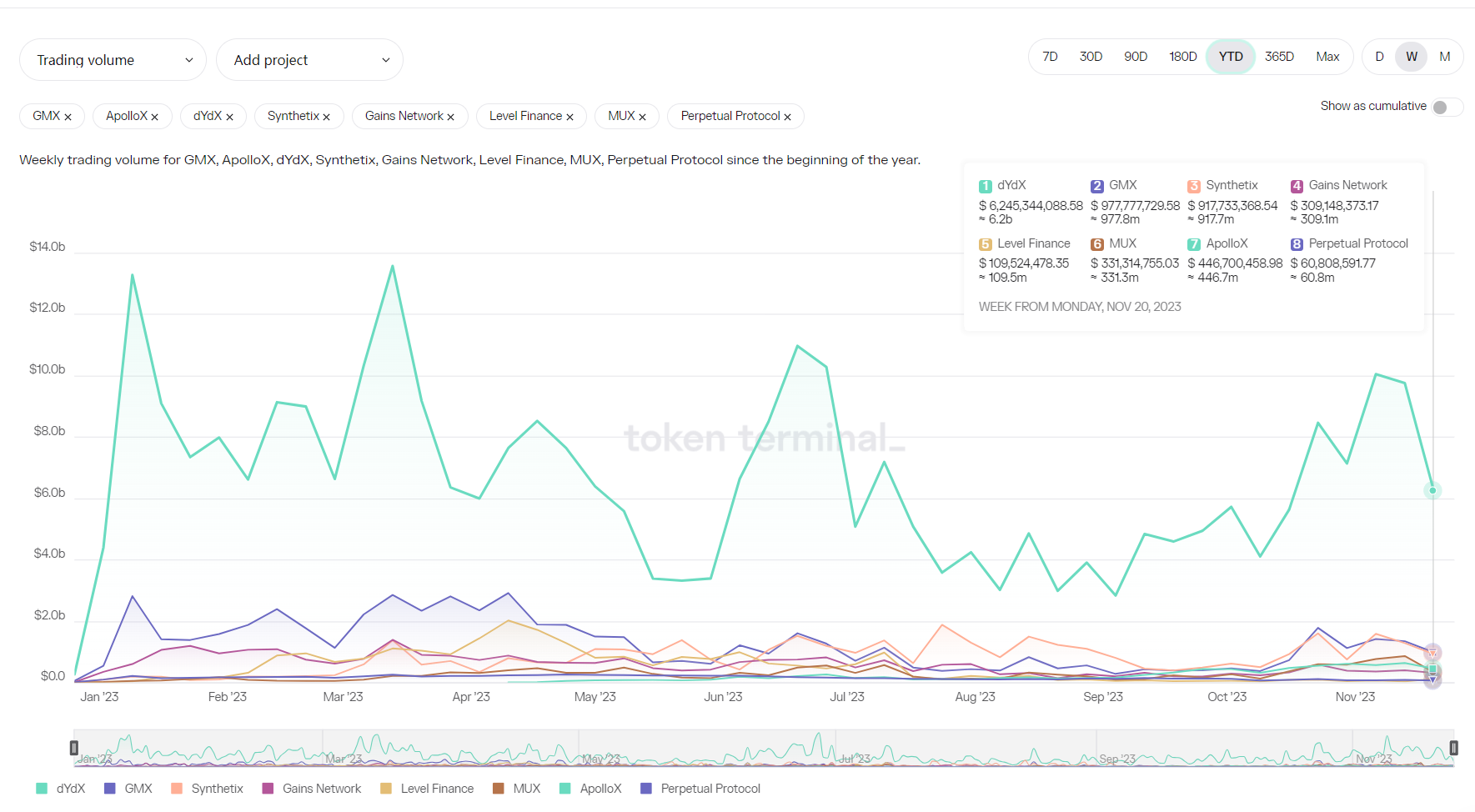Grab the left range slider handle
Viewport: 1475px width, 812px height.
(74, 748)
